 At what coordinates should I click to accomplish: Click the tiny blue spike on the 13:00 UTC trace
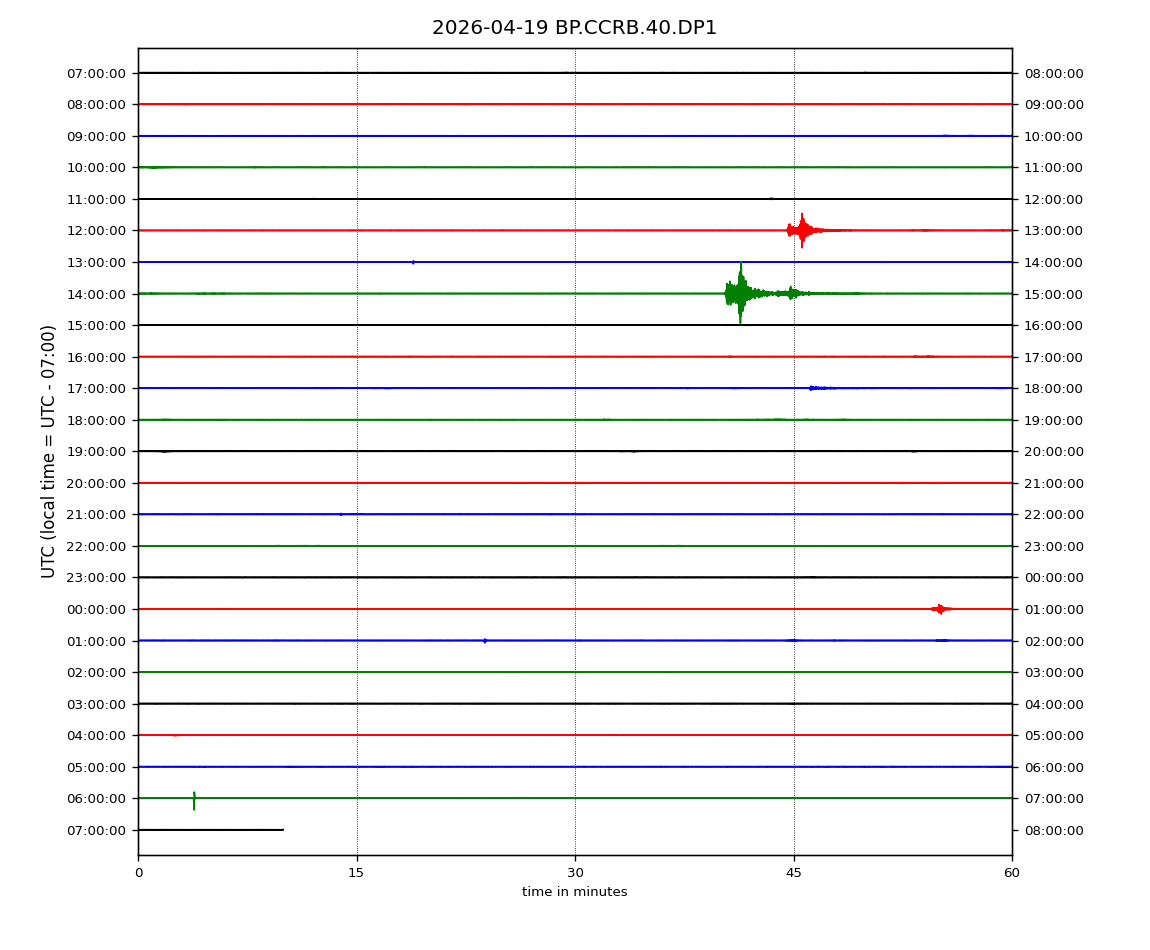coord(413,262)
